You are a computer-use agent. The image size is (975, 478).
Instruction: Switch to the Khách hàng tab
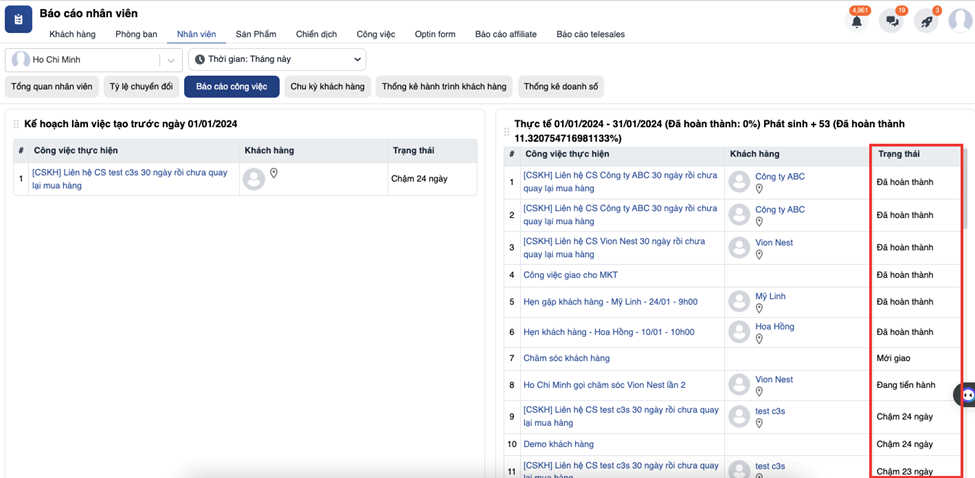click(x=72, y=34)
